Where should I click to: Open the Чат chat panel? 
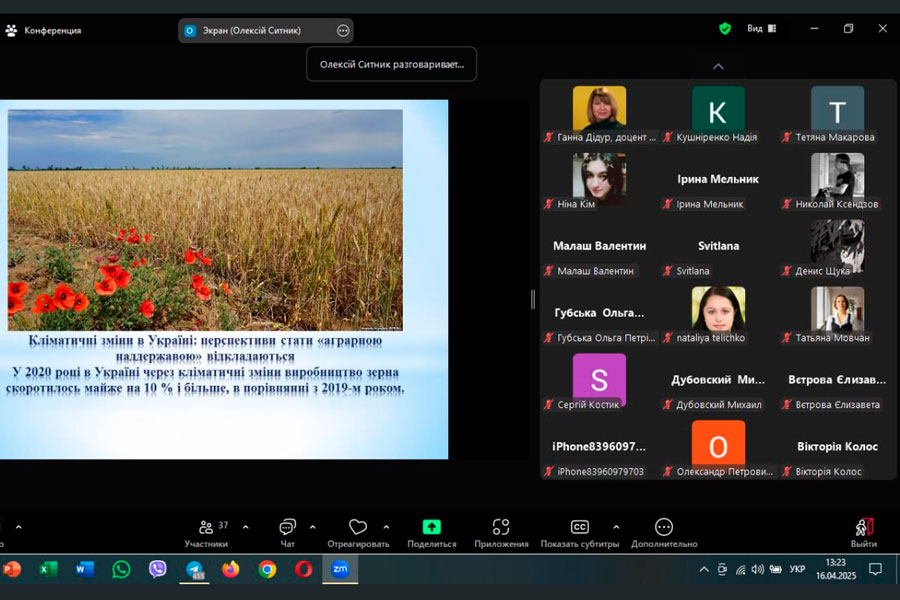(288, 528)
